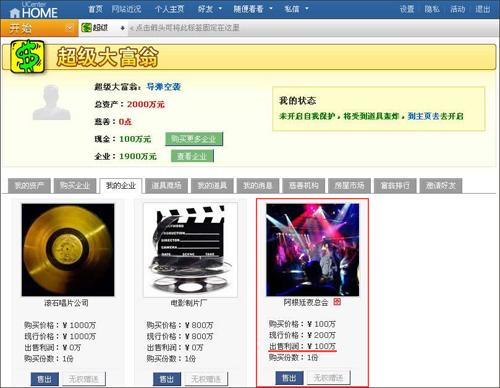Click 无权赠送 under 滚石唱片公司
The width and height of the screenshot is (500, 388).
coord(84,379)
